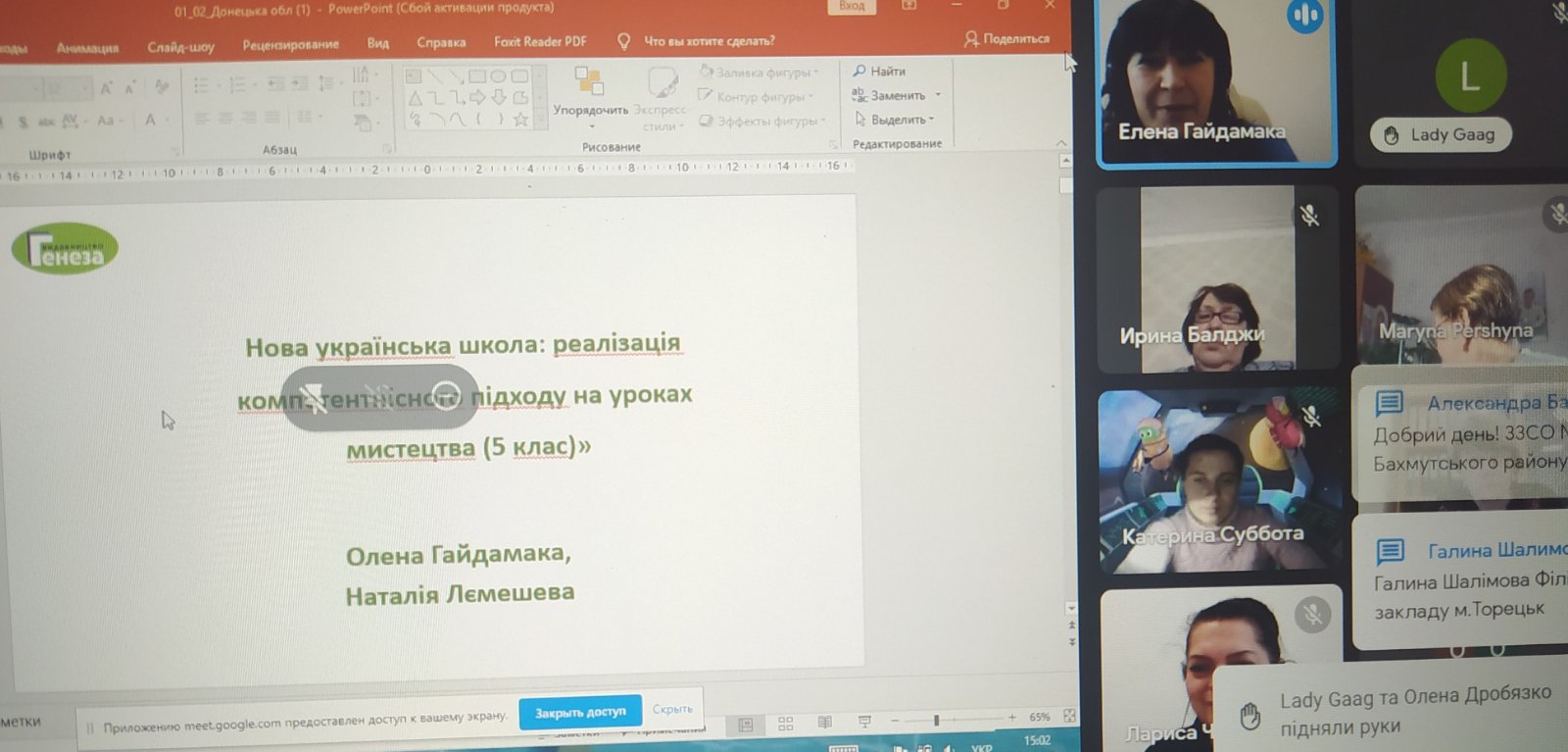
Task: Click the Выделить cursor icon
Action: coord(860,119)
